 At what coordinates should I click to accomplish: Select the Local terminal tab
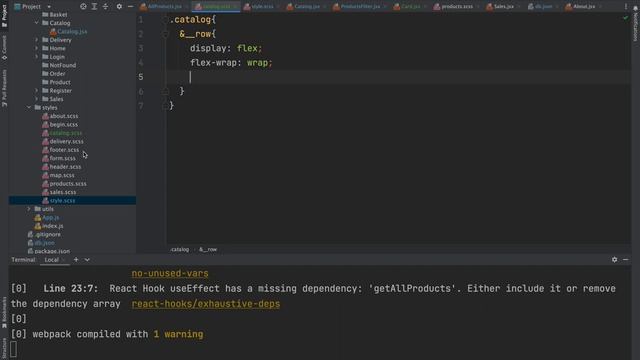click(x=52, y=260)
